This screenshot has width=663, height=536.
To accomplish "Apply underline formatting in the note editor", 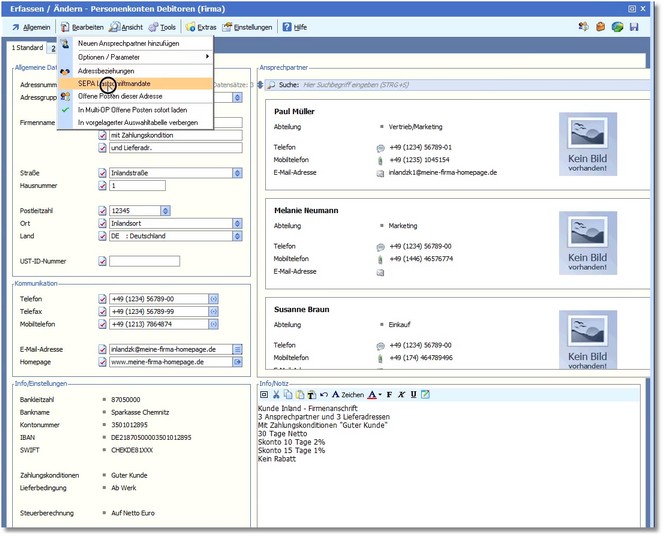I will click(413, 395).
